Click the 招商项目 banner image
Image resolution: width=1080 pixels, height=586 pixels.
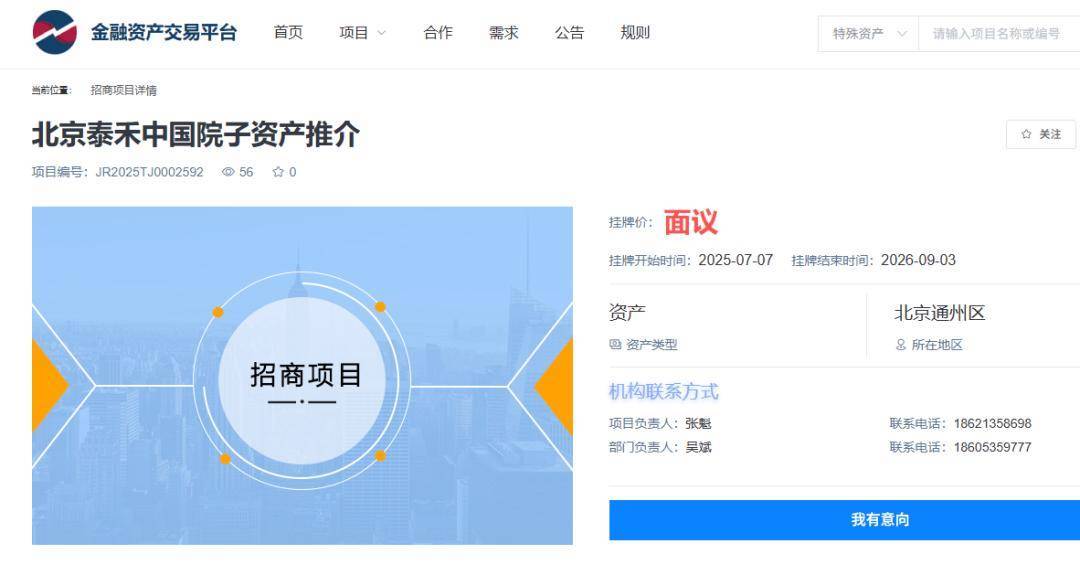(x=302, y=375)
